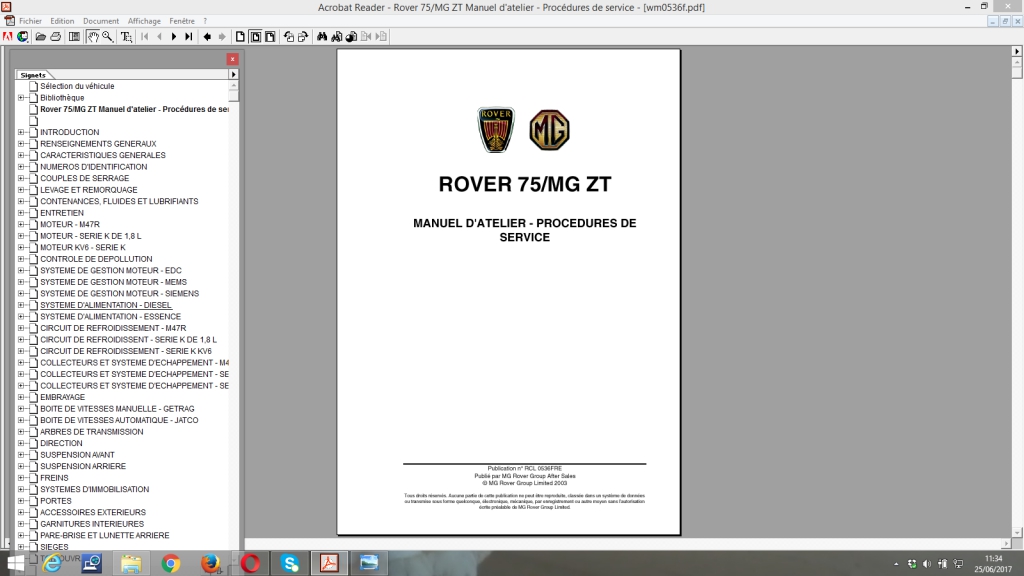This screenshot has width=1024, height=576.
Task: Open BOITE DE VITESSES MANUELLE - GETRAG bookmark
Action: 117,409
